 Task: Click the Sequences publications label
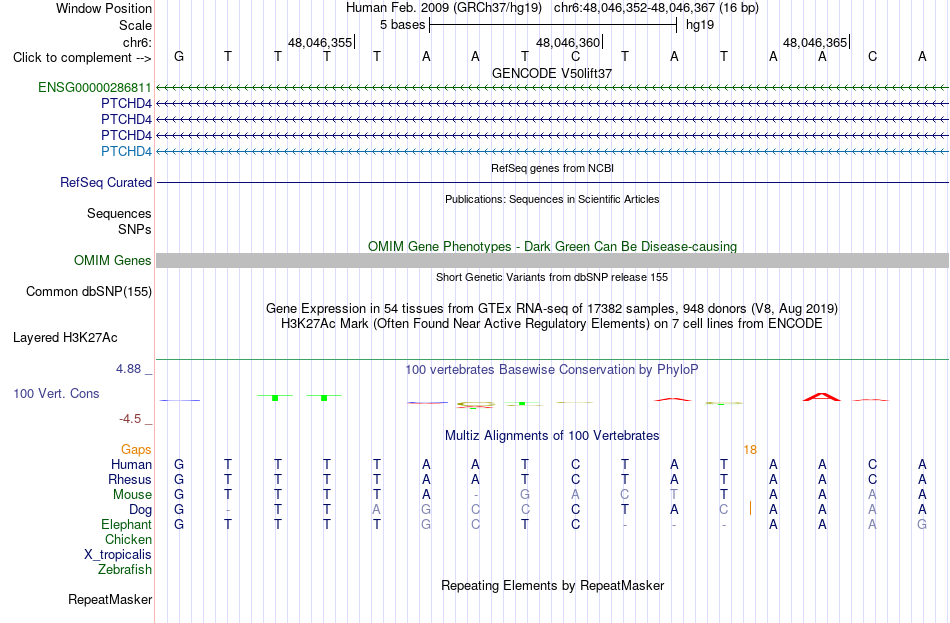pos(119,213)
